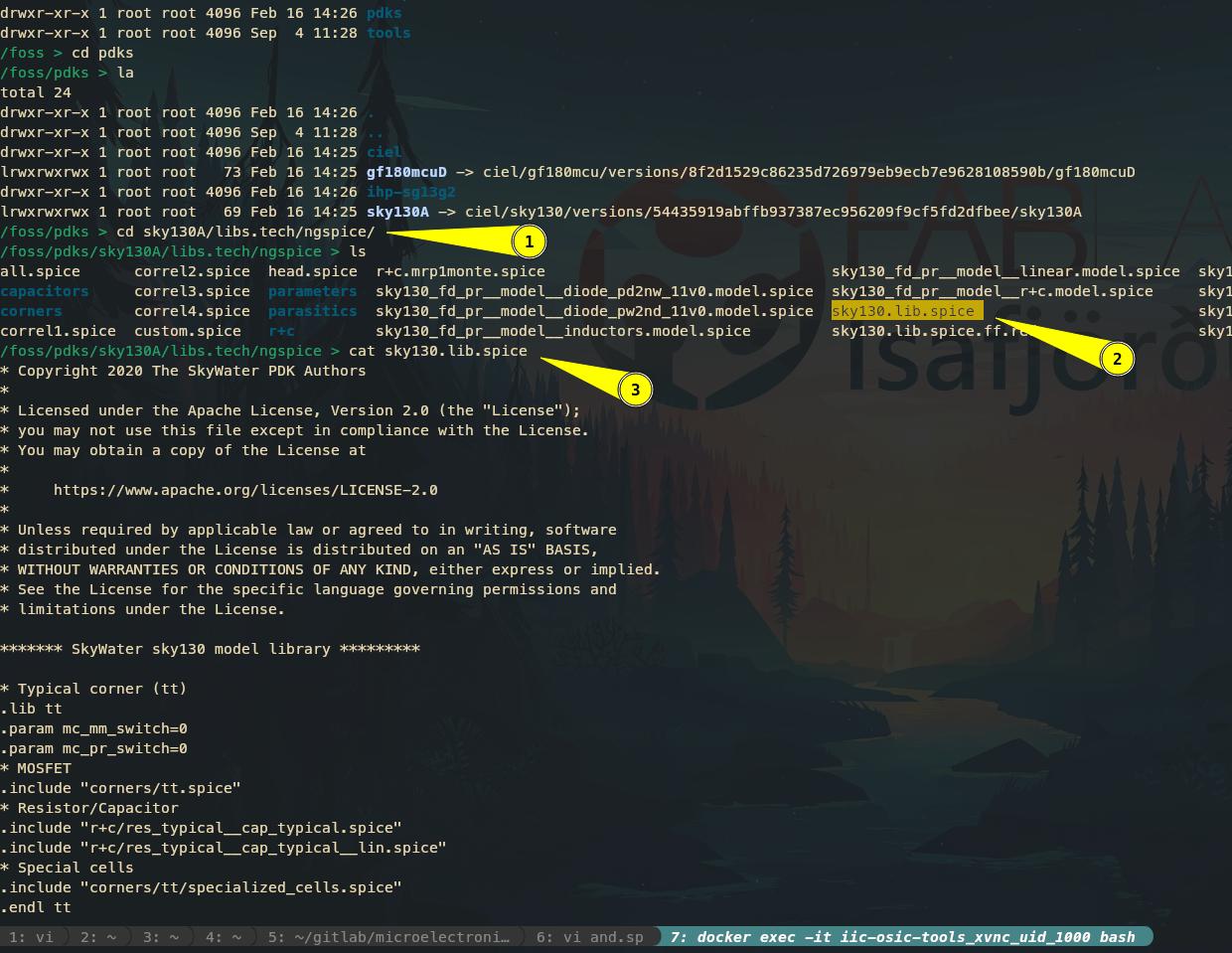Click yellow annotation marker number 3
This screenshot has width=1232, height=953.
coord(636,390)
